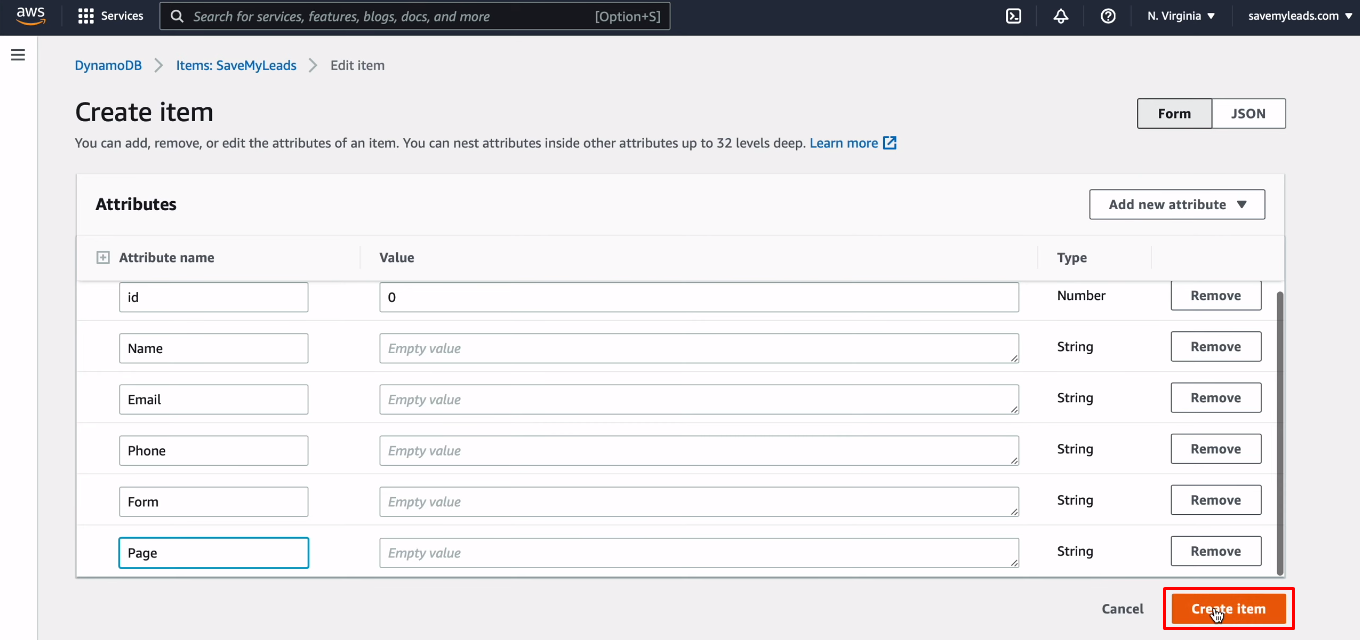Remove the Email attribute
This screenshot has height=640, width=1360.
tap(1215, 398)
